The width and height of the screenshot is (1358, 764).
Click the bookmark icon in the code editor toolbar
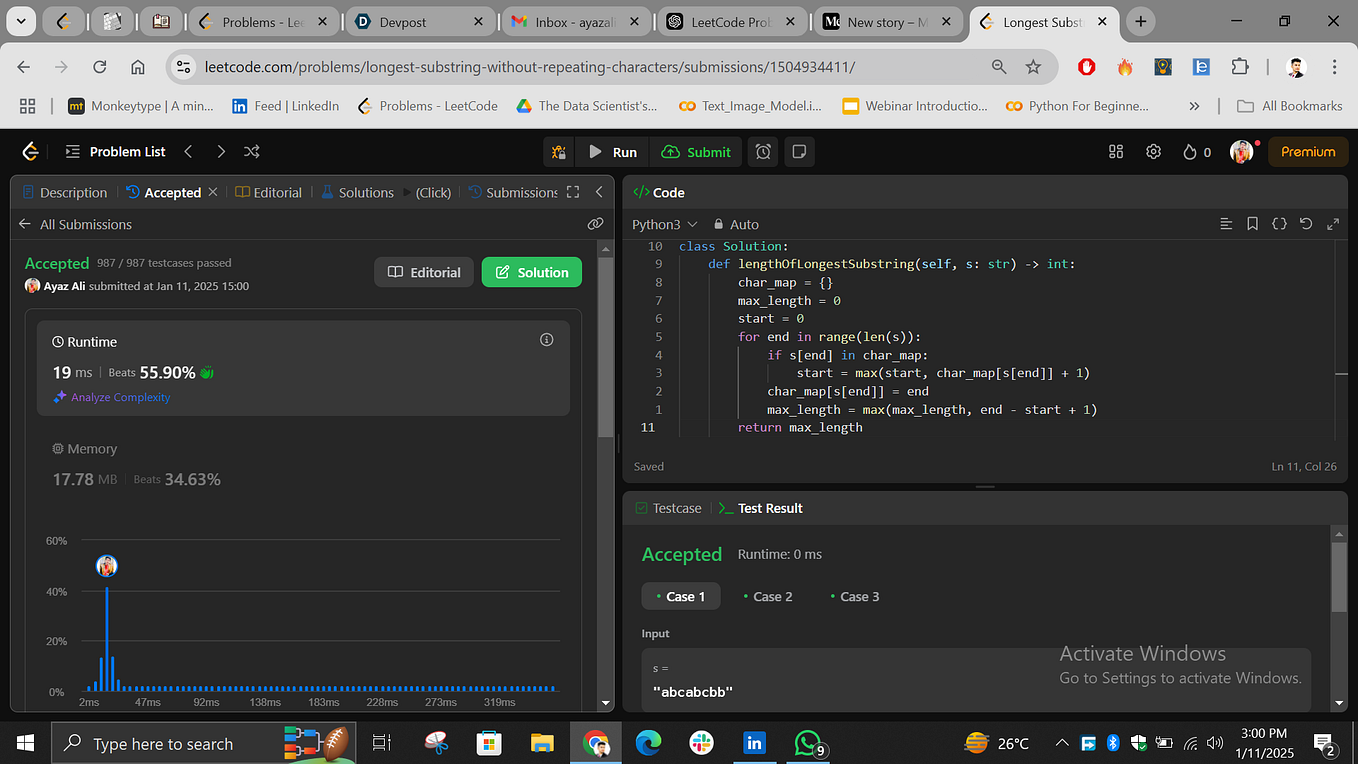click(1252, 223)
